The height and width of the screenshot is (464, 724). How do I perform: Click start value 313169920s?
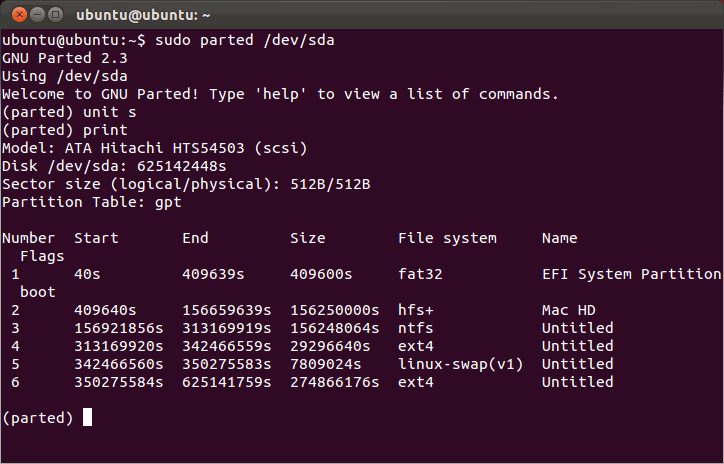tap(119, 346)
